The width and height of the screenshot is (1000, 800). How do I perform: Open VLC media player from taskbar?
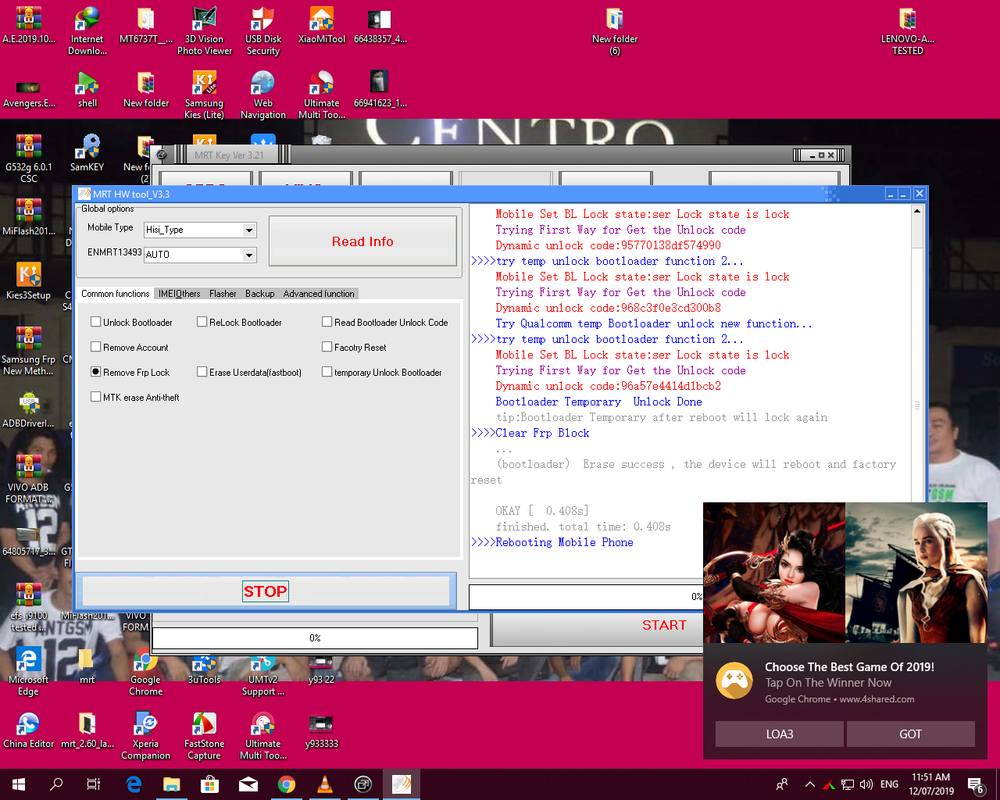point(325,784)
